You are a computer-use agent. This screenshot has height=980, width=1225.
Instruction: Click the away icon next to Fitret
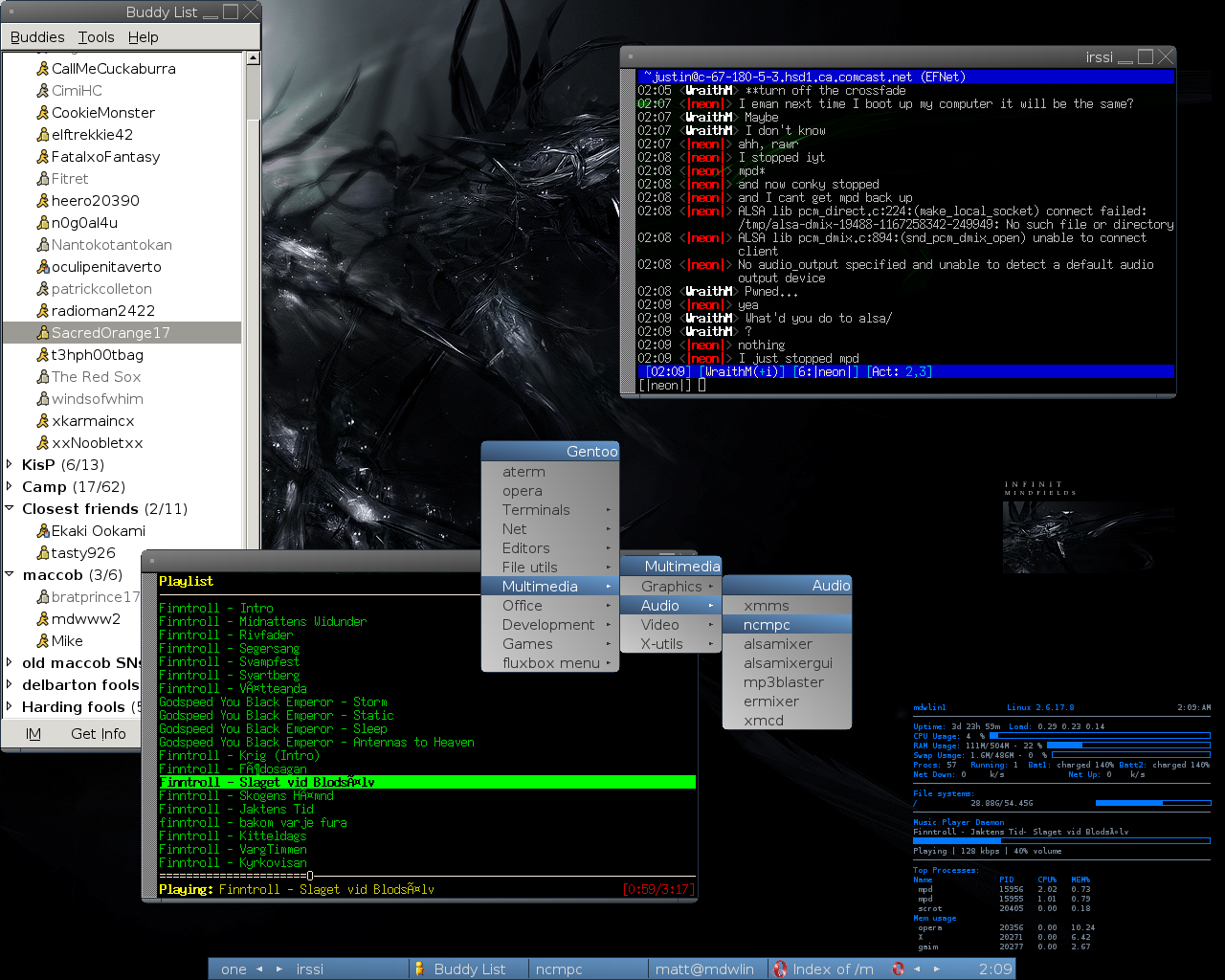point(42,179)
